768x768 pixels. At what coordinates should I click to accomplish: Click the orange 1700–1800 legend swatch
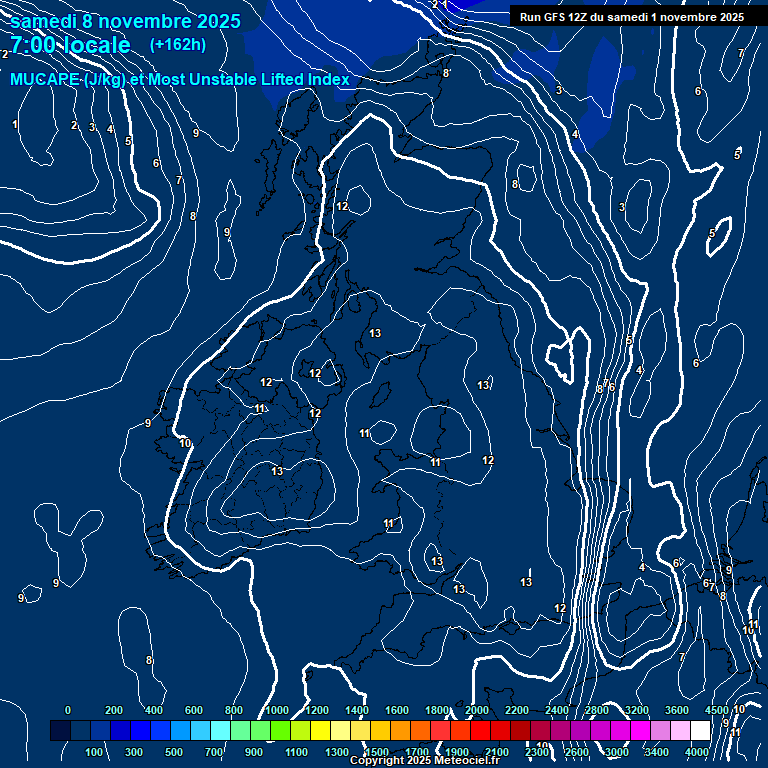421,730
